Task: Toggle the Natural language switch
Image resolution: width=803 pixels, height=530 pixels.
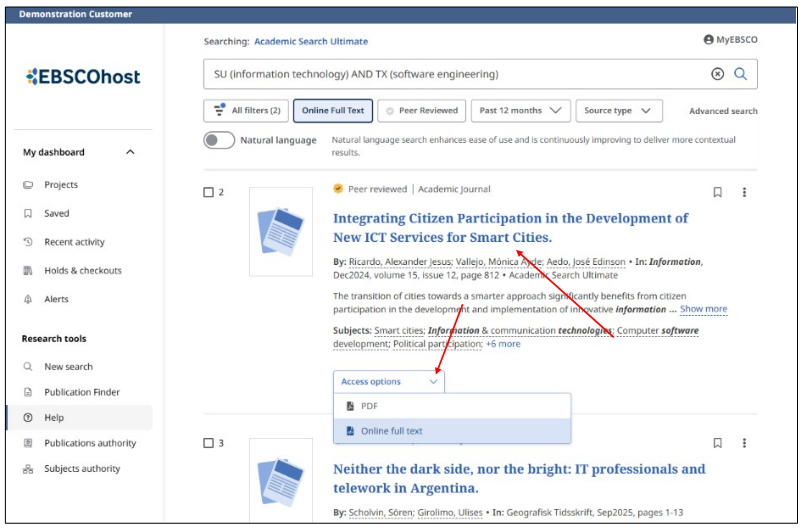Action: tap(219, 140)
